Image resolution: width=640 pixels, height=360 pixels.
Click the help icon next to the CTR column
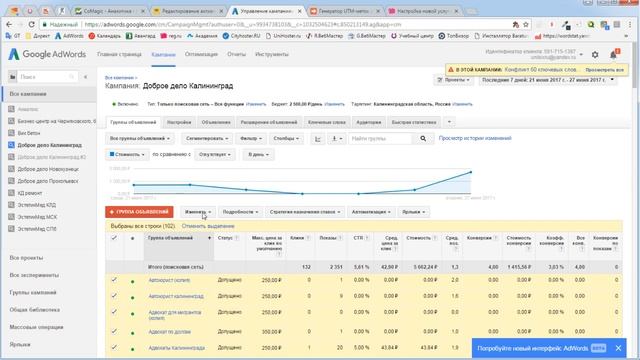(367, 238)
